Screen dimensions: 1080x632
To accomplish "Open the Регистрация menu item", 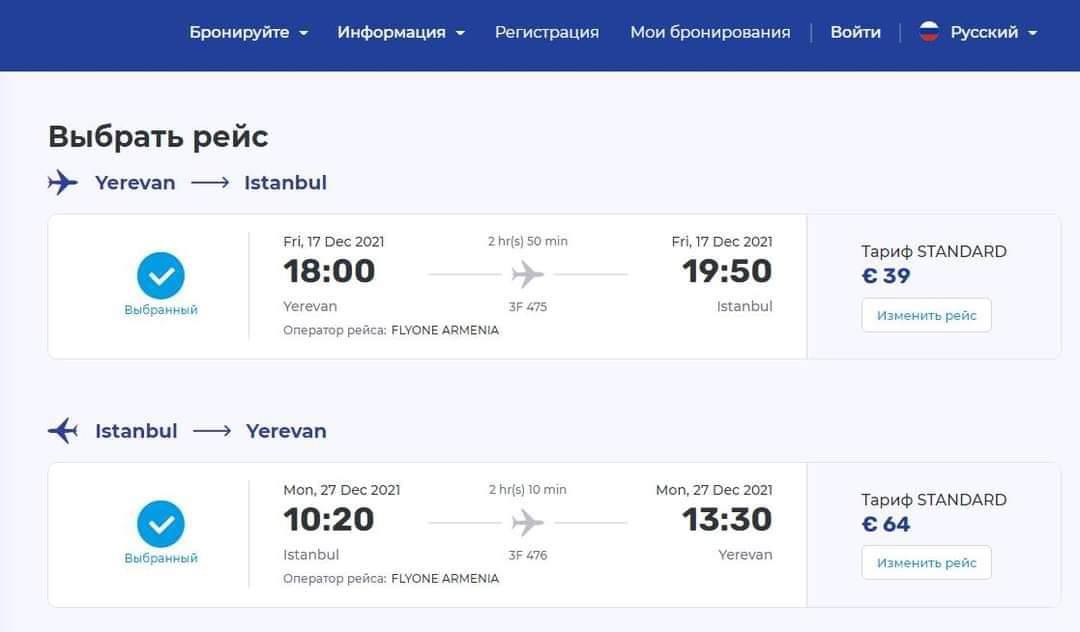I will click(x=547, y=32).
